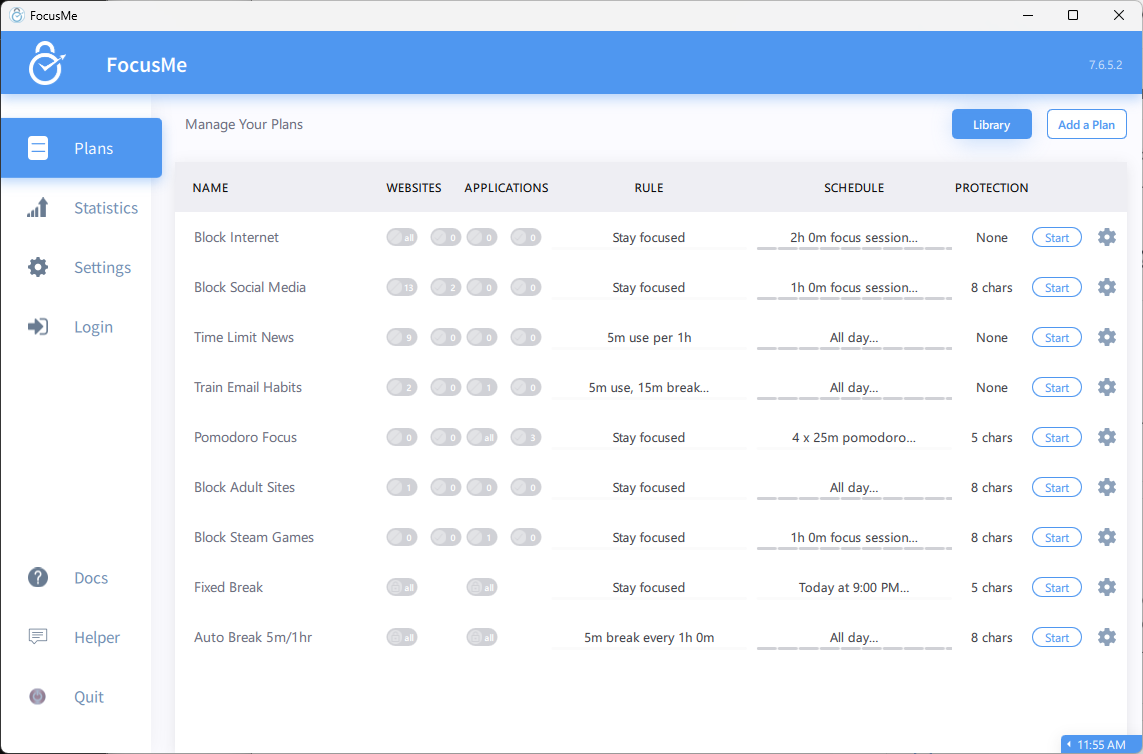Toggle the '1' applications pill for Block Steam Games
Image resolution: width=1143 pixels, height=754 pixels.
click(x=482, y=537)
